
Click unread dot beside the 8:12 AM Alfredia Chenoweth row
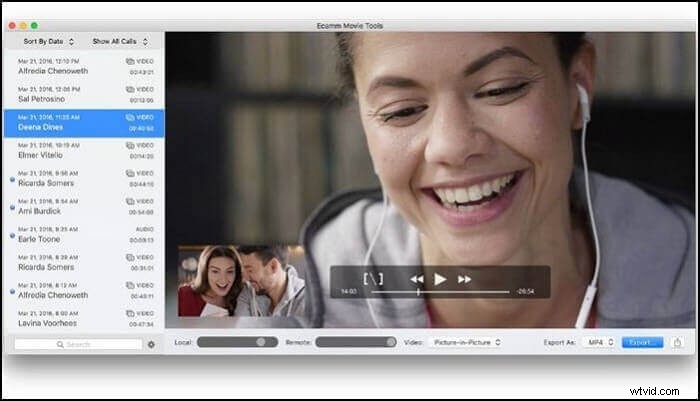click(12, 291)
